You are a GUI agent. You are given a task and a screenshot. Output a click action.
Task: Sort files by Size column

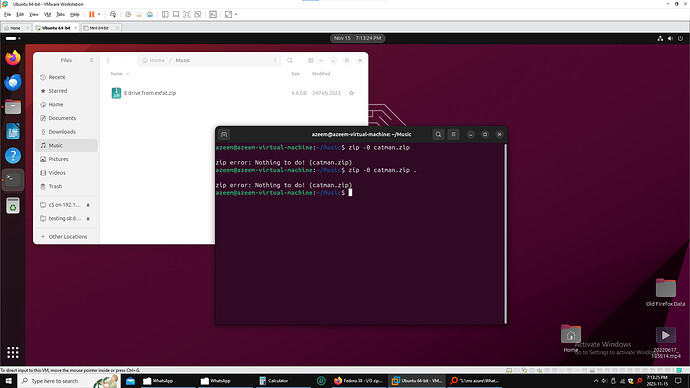click(x=295, y=73)
